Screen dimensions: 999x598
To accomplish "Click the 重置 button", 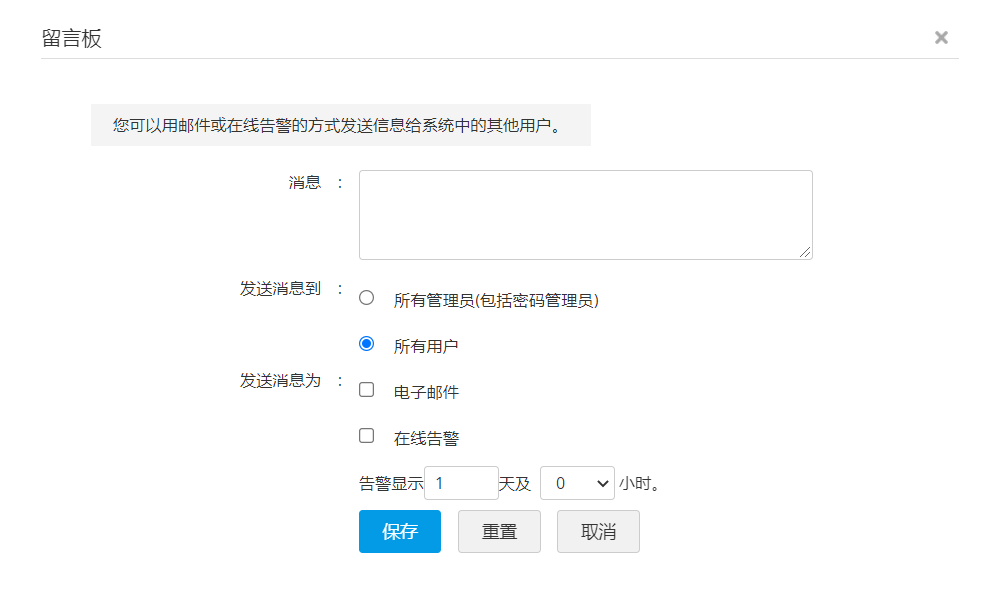I will tap(499, 531).
